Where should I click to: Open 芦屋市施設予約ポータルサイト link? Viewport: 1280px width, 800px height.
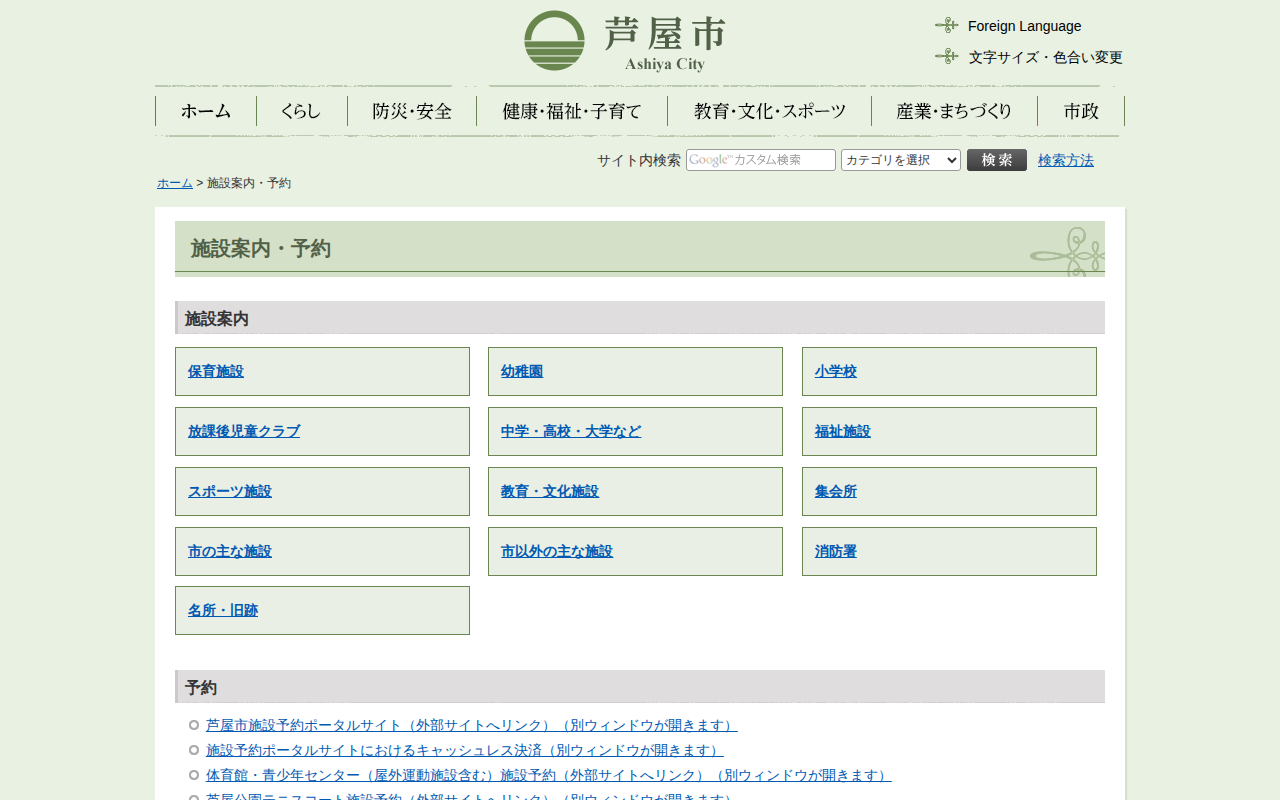471,725
